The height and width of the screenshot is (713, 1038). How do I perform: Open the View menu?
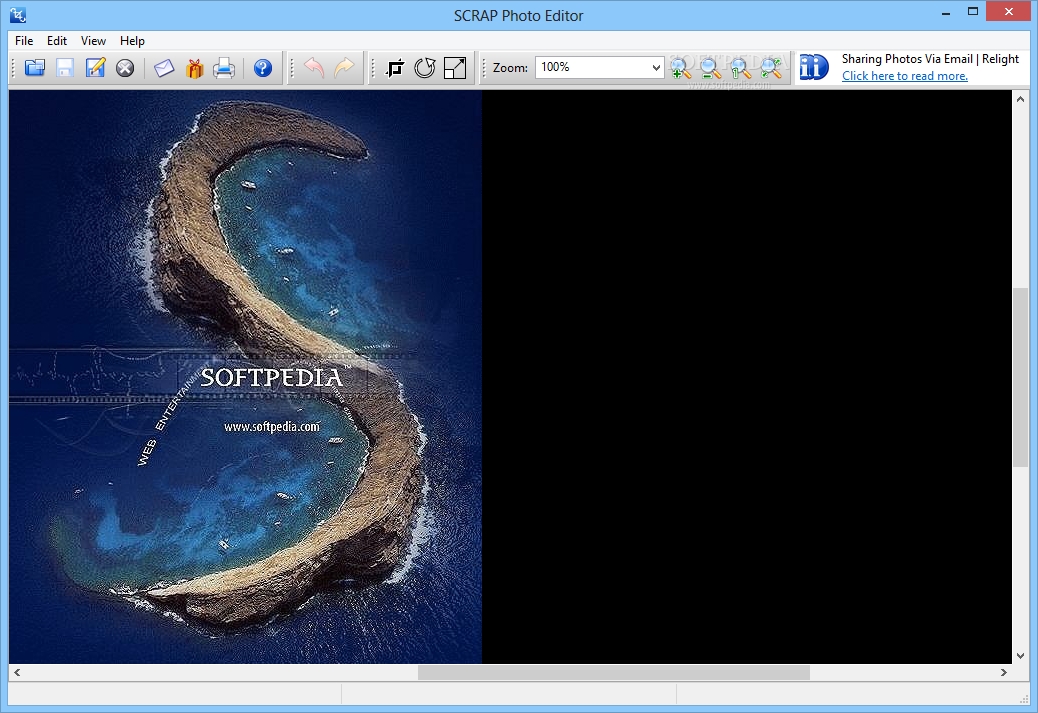tap(93, 40)
